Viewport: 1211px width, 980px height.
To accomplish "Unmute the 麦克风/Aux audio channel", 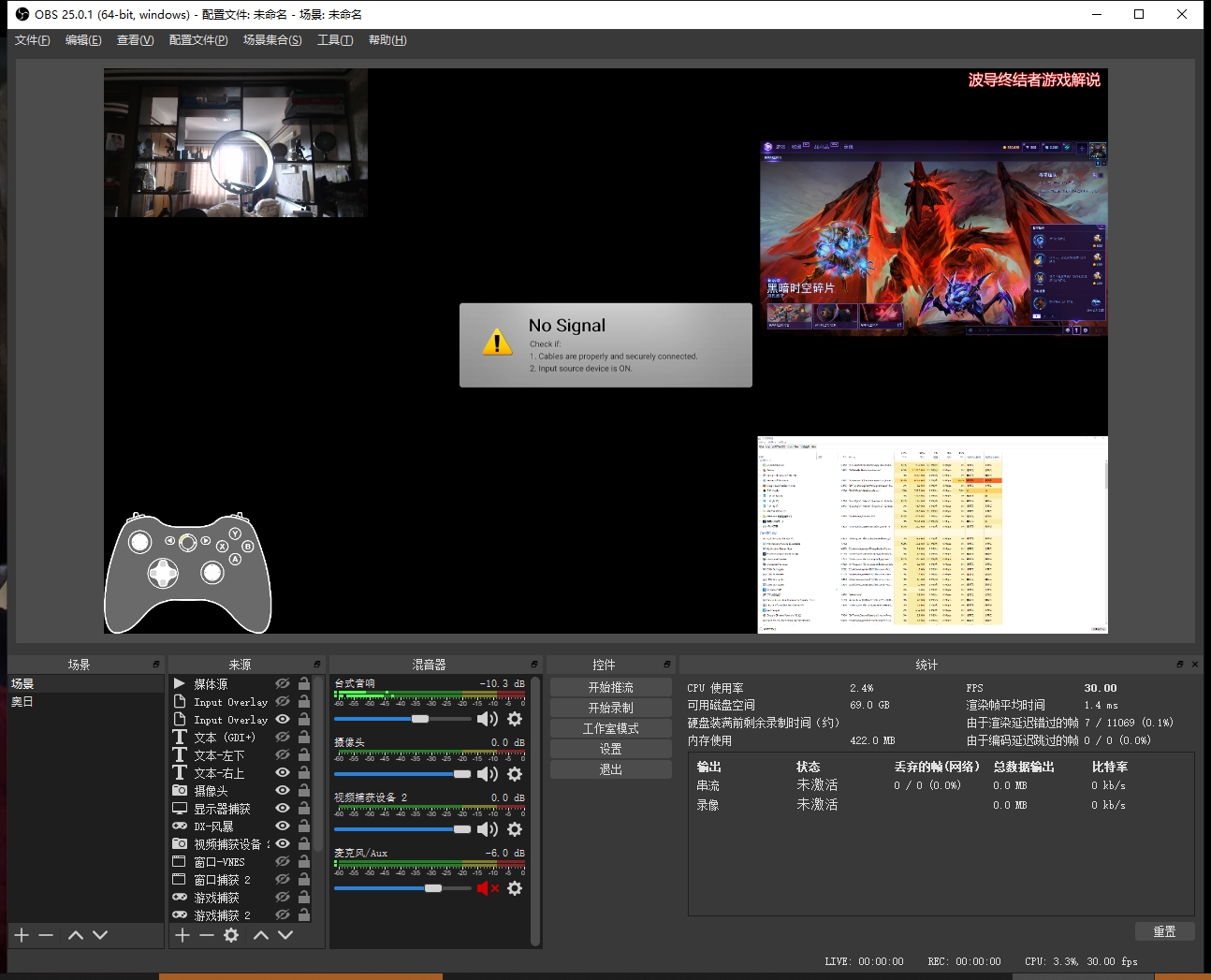I will (487, 888).
